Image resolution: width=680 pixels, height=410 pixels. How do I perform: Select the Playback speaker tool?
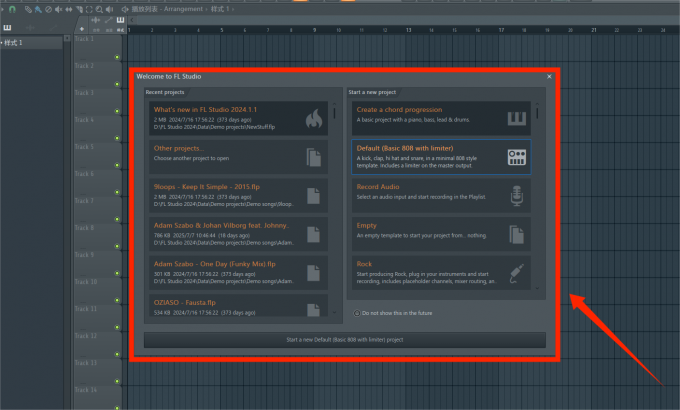tap(109, 10)
